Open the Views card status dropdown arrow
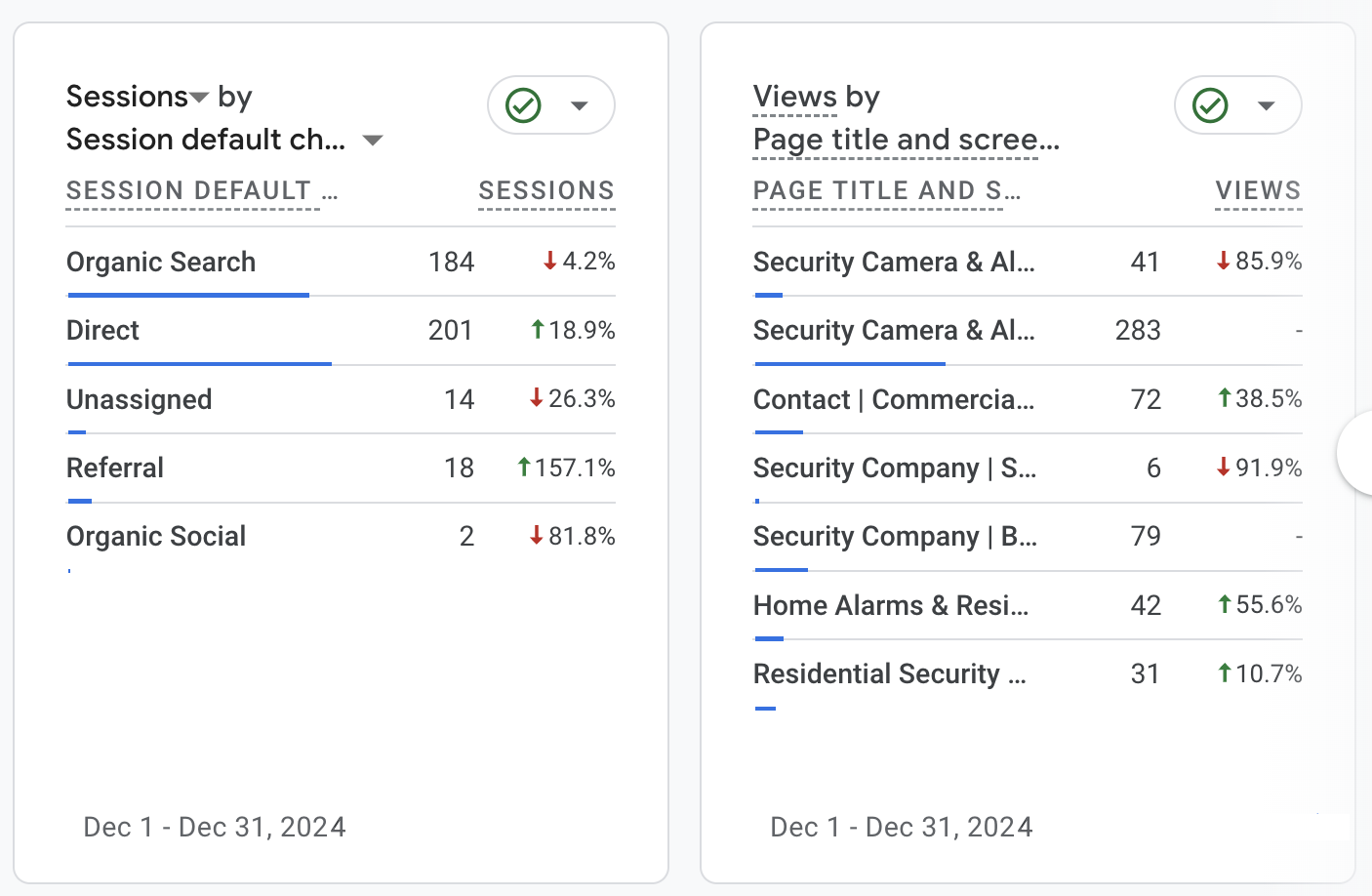This screenshot has width=1372, height=896. (x=1267, y=105)
